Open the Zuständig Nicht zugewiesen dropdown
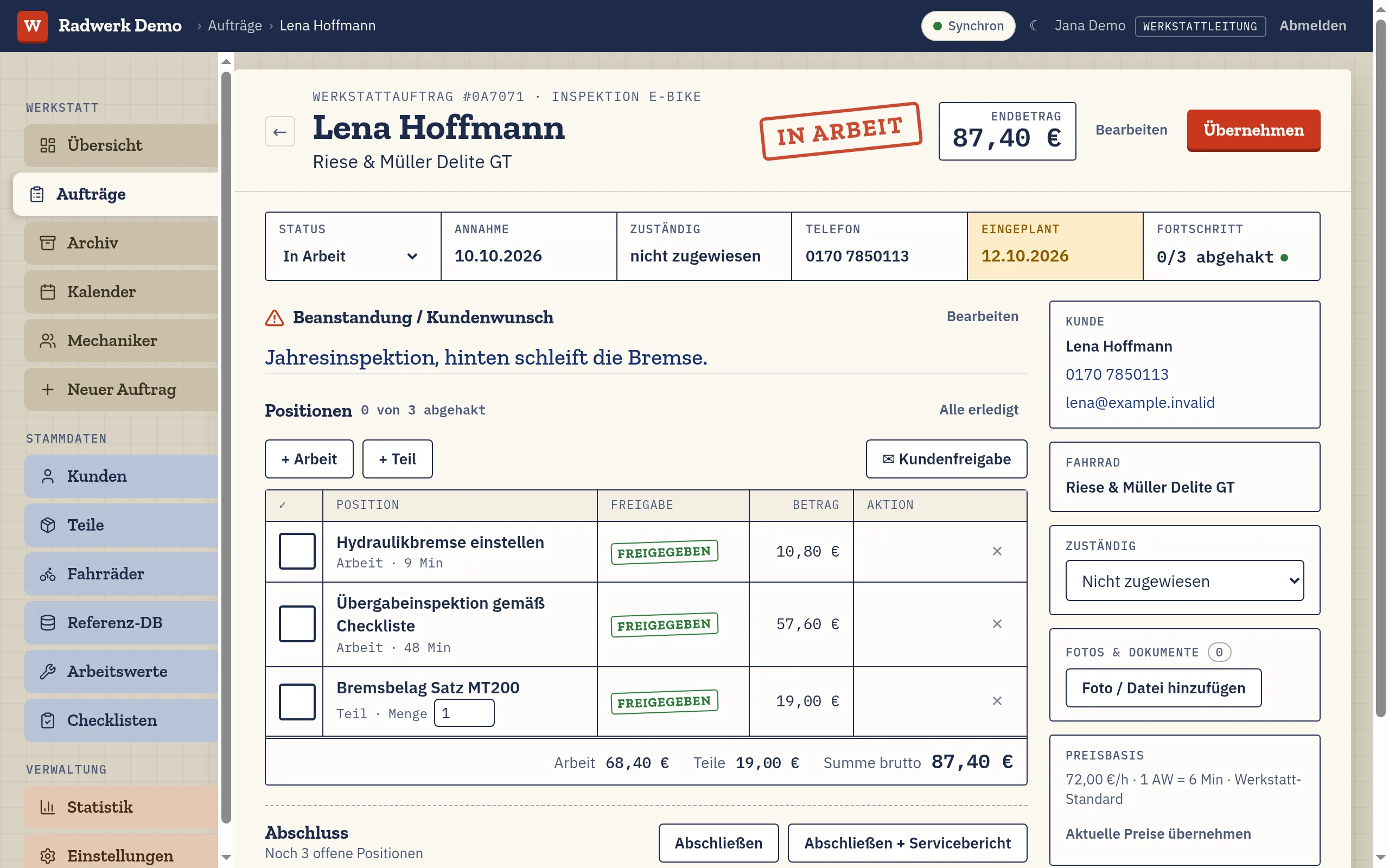Image resolution: width=1389 pixels, height=868 pixels. point(1184,581)
